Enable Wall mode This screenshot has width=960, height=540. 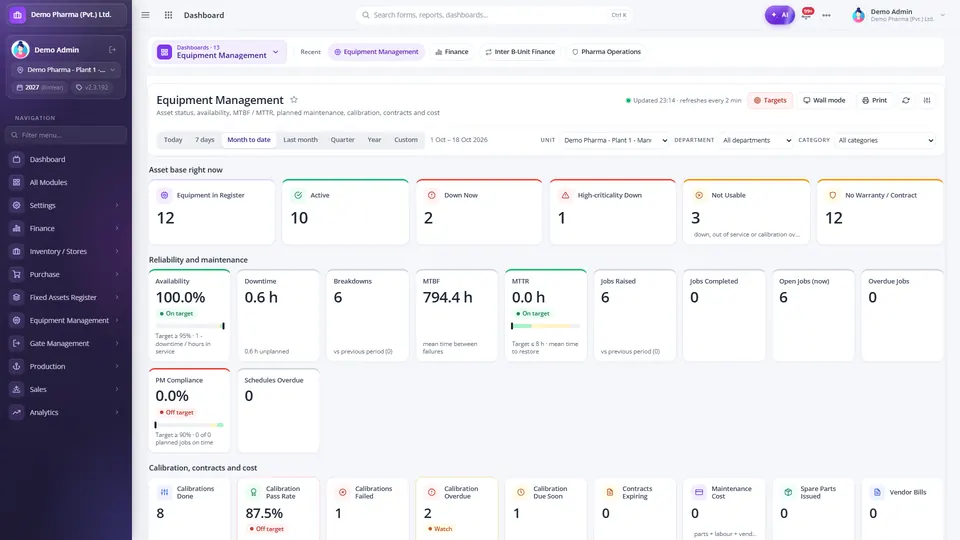coord(824,100)
